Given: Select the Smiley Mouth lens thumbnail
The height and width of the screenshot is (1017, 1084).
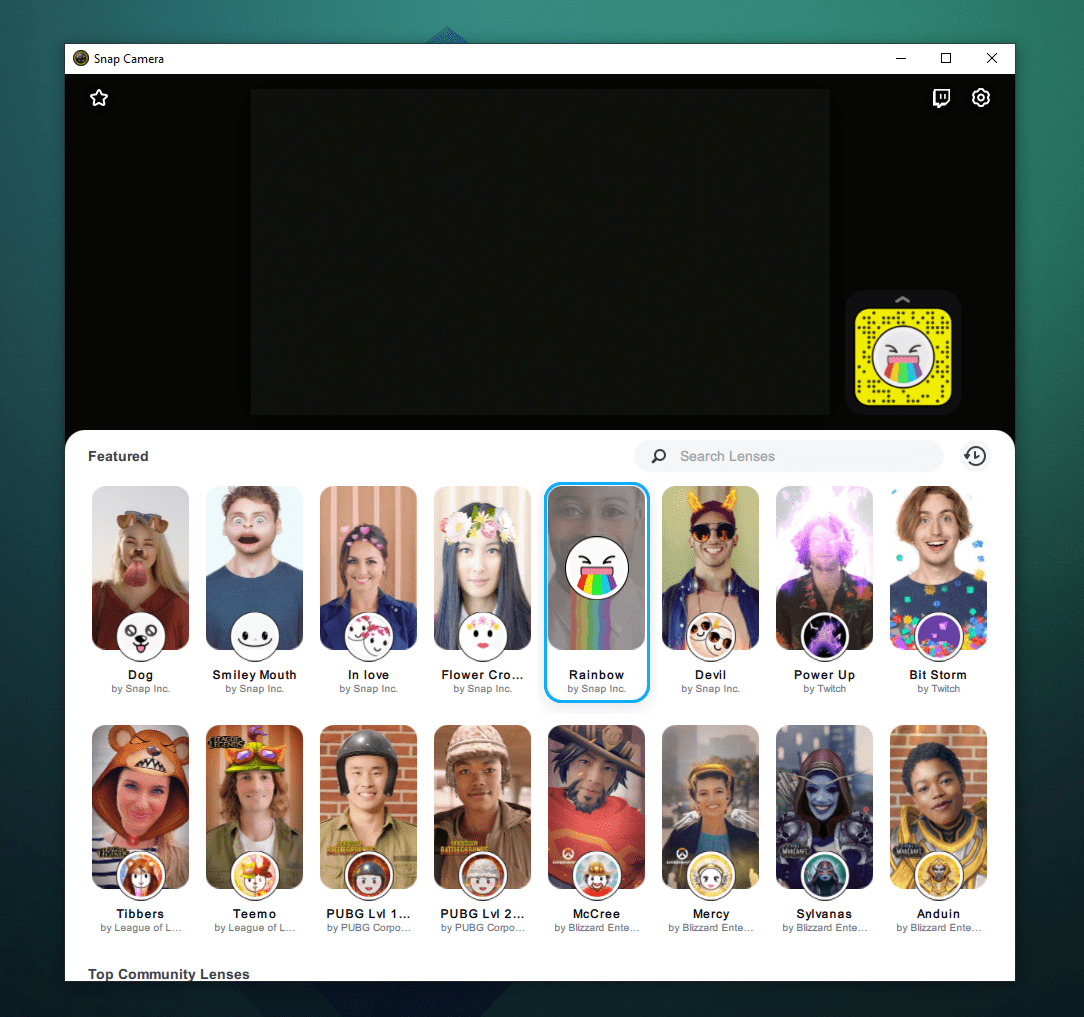Looking at the screenshot, I should coord(254,568).
